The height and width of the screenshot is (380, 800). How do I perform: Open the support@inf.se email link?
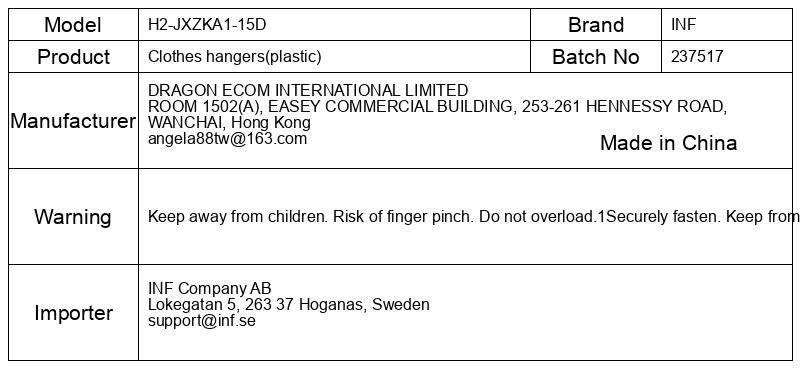click(x=202, y=321)
